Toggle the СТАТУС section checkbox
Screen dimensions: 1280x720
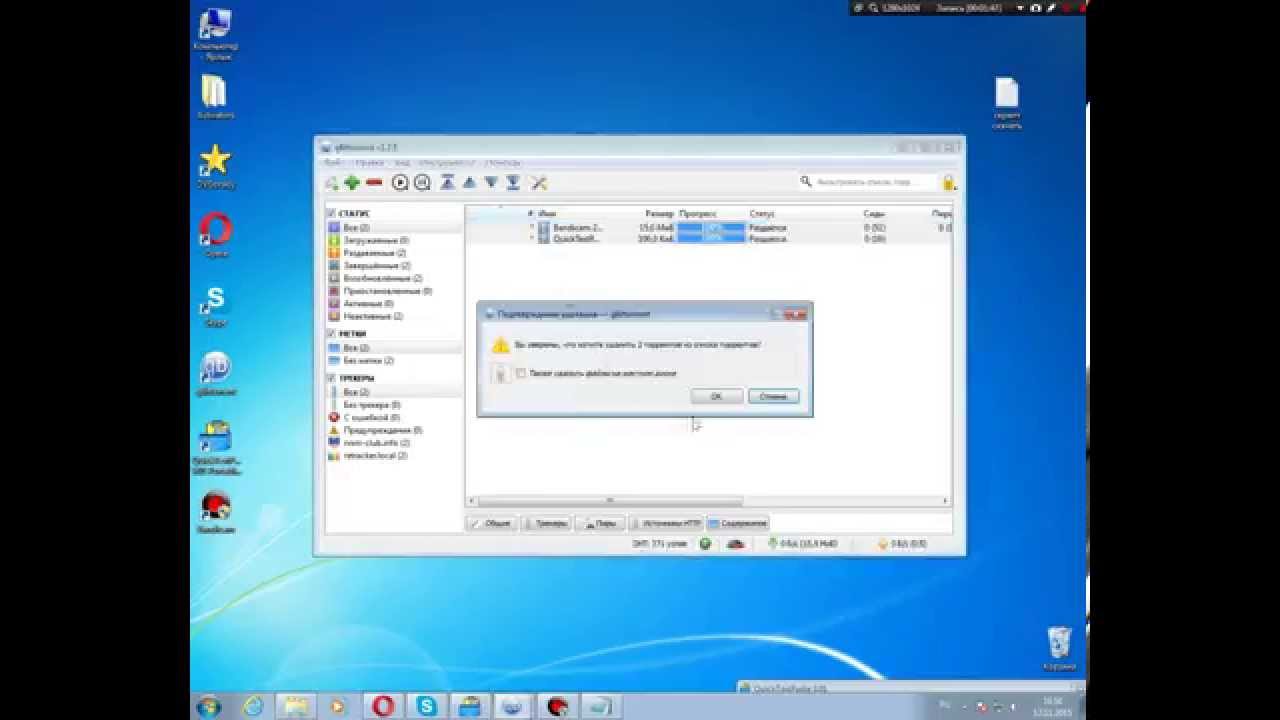click(331, 214)
